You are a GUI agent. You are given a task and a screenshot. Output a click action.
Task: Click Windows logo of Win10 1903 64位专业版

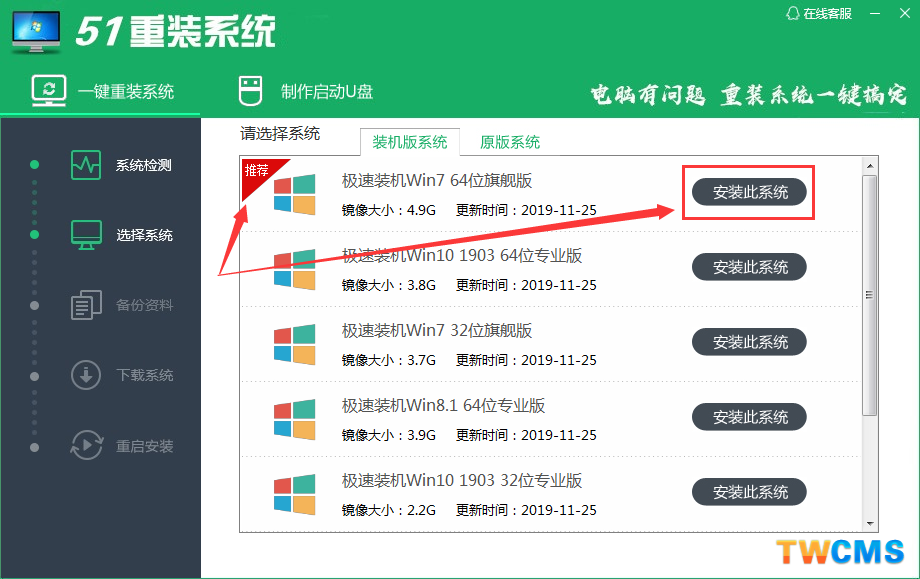tap(295, 269)
